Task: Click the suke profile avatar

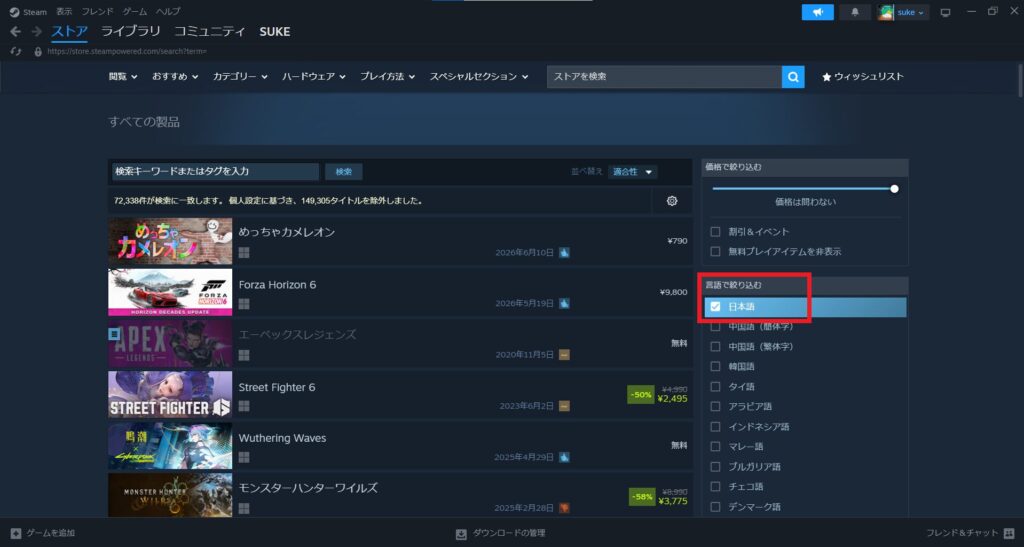Action: [x=886, y=12]
